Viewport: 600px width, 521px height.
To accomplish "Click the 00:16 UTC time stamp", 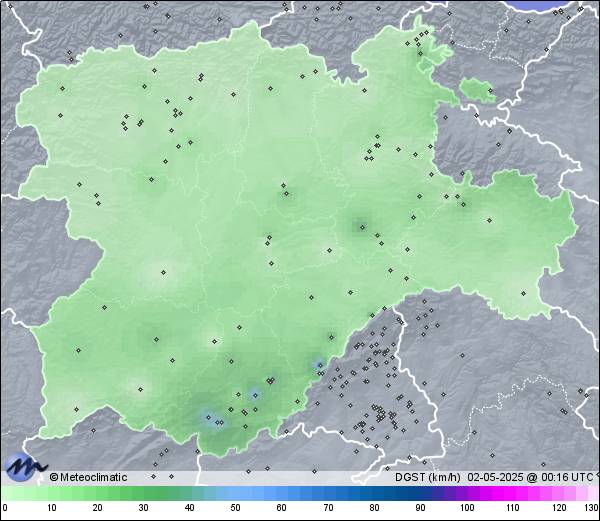I will 565,477.
